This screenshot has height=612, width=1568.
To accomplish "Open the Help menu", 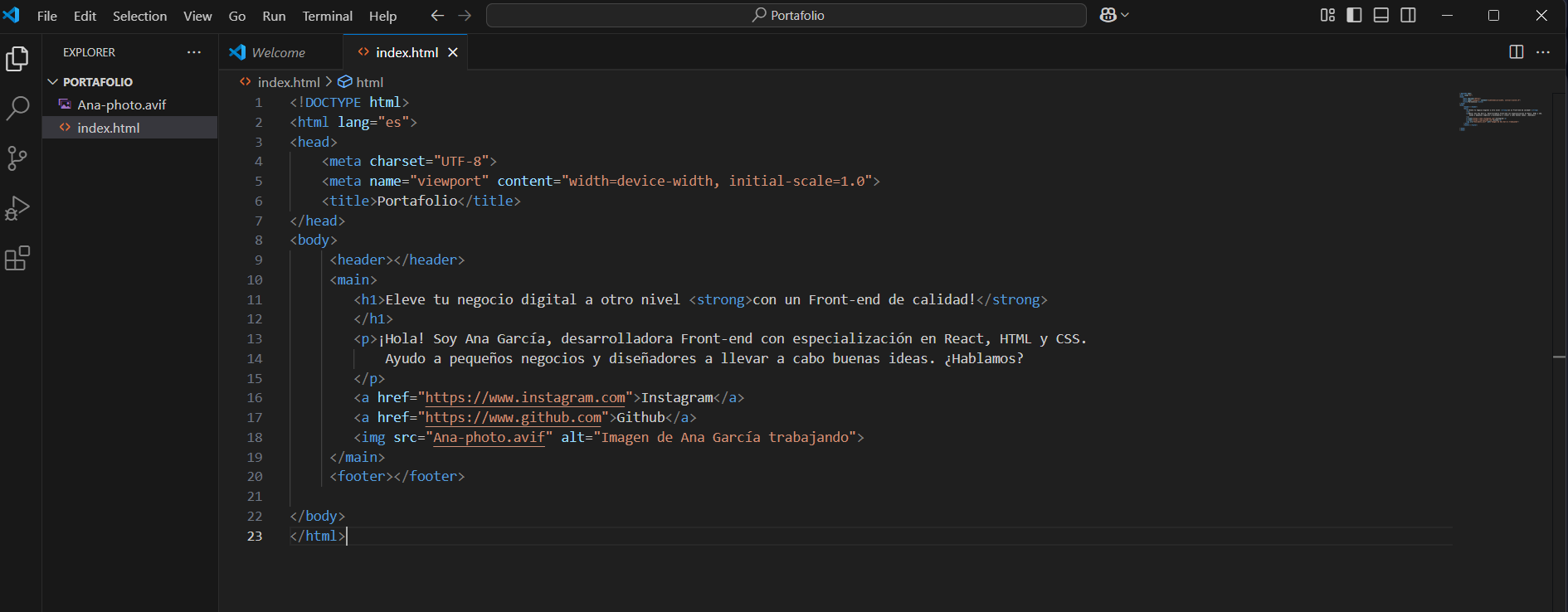I will [382, 16].
